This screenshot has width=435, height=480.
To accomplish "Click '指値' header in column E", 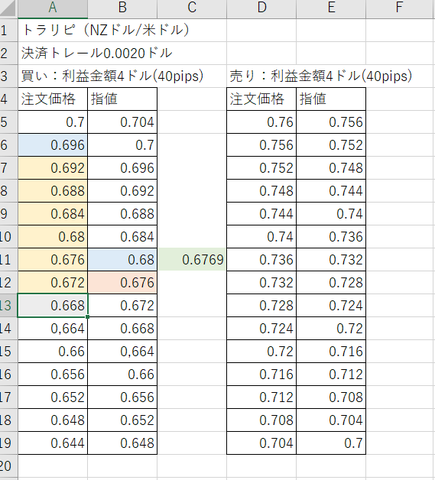I will click(331, 99).
